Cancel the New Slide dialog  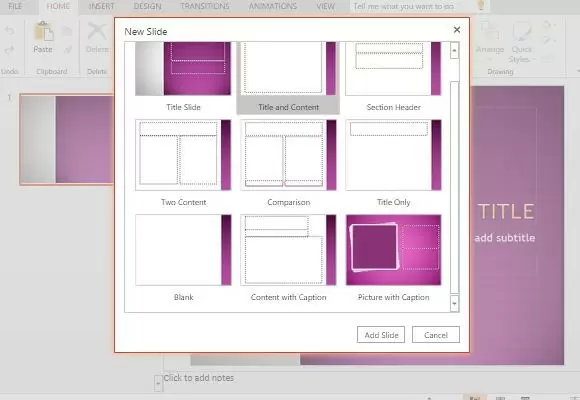click(436, 335)
